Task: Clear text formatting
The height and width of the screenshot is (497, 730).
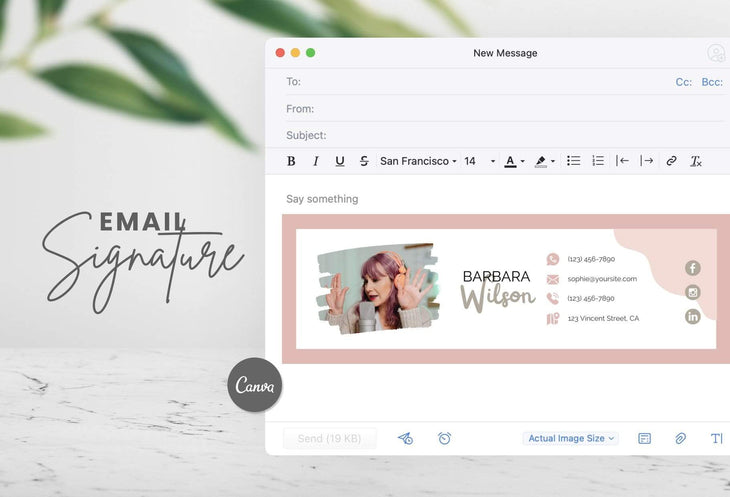Action: point(696,161)
